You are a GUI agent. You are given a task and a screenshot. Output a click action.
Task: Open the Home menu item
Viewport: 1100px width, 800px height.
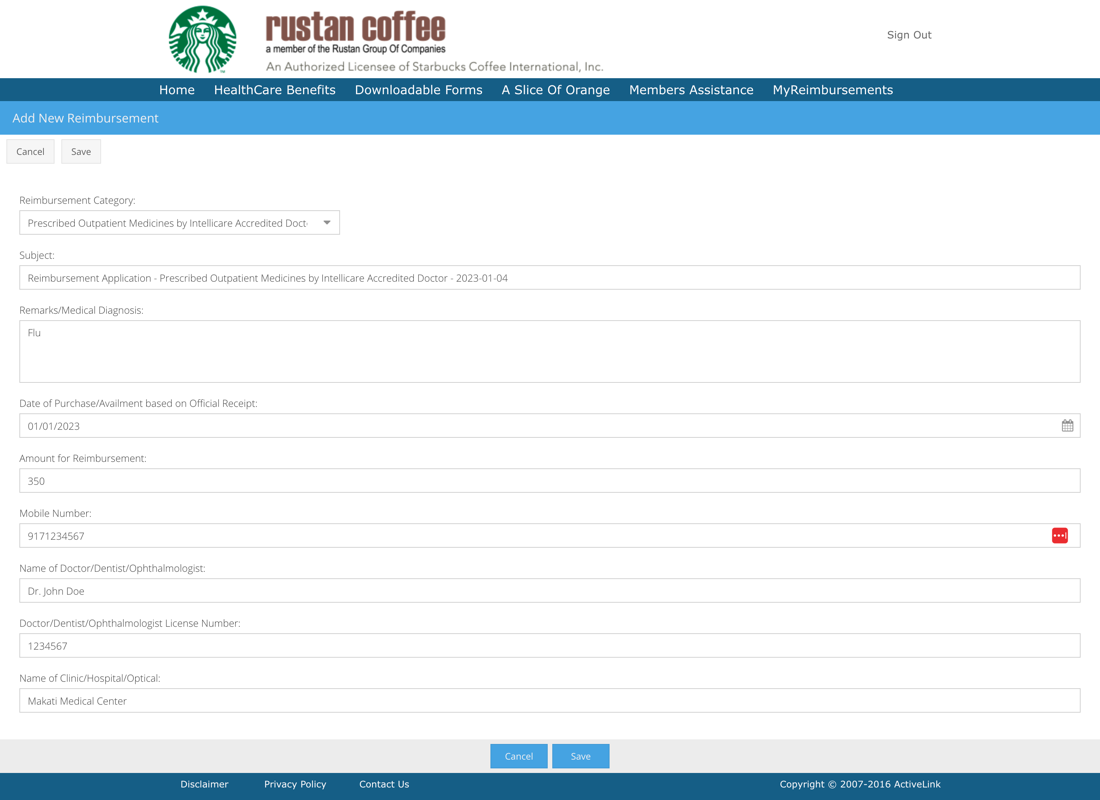pos(177,90)
